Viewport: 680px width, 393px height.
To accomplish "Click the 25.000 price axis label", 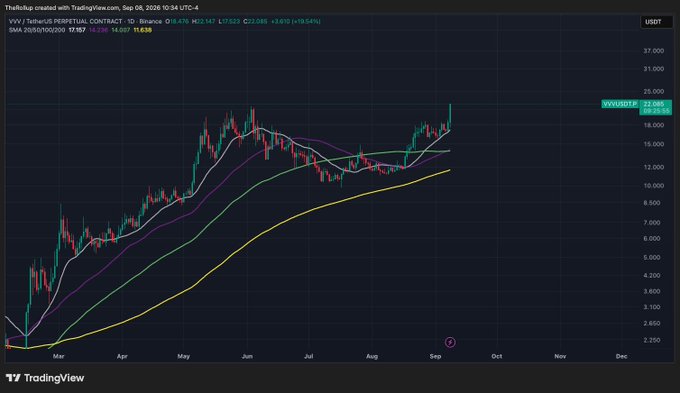I will point(654,91).
